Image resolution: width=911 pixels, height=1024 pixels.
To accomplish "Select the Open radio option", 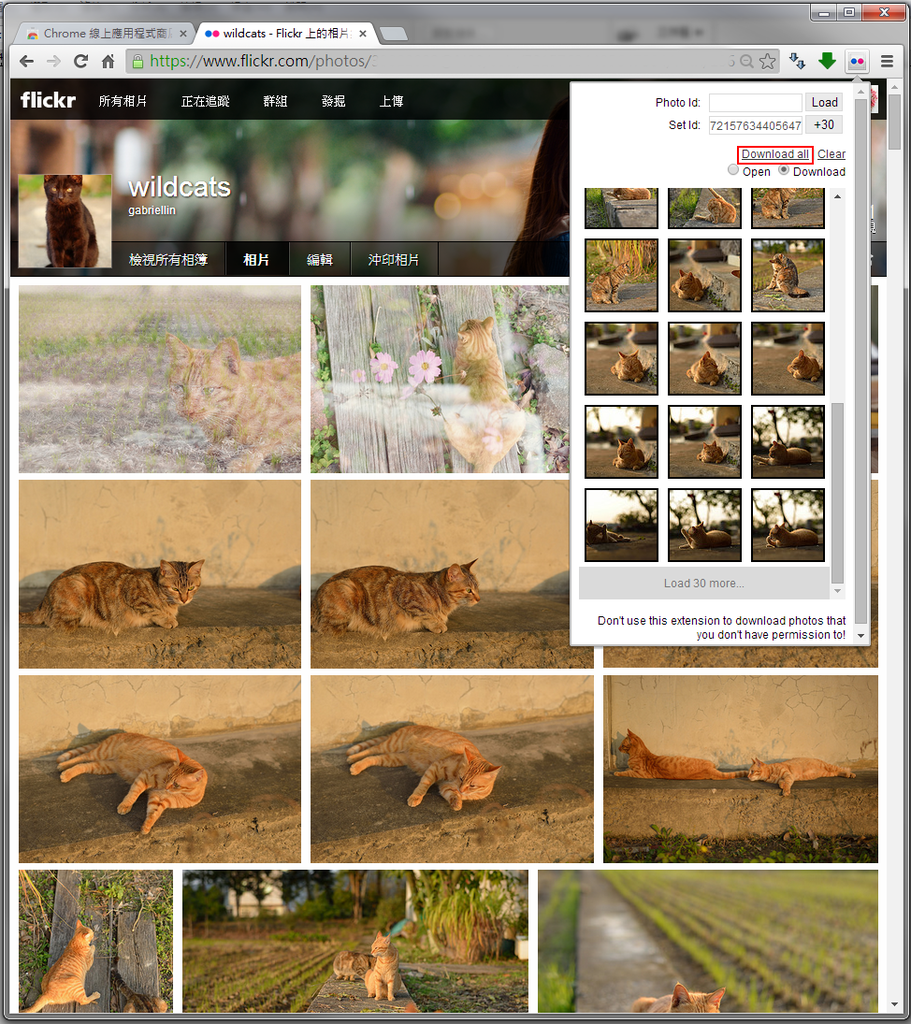I will point(733,170).
